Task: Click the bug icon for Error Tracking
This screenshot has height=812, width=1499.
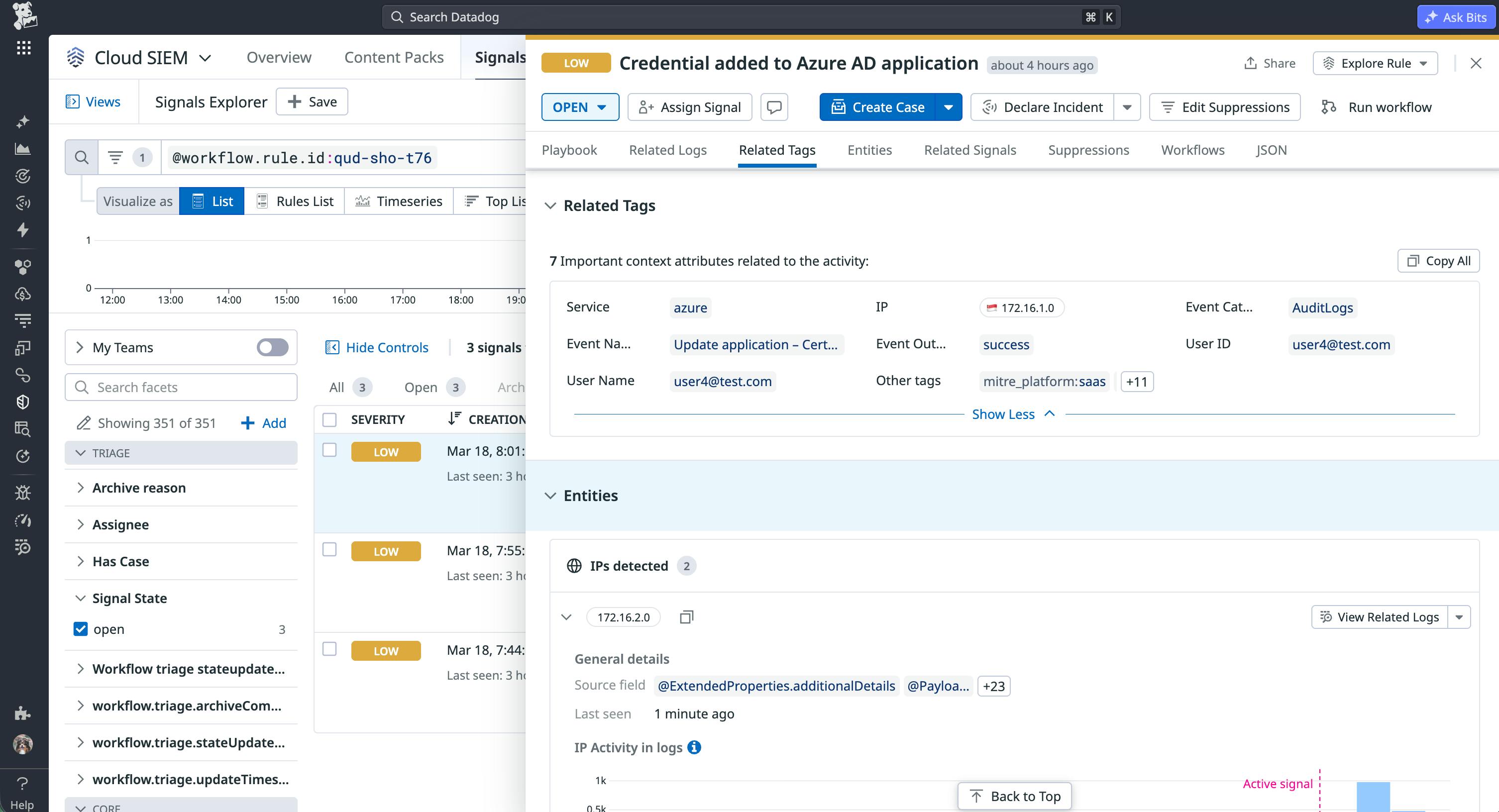Action: point(23,492)
